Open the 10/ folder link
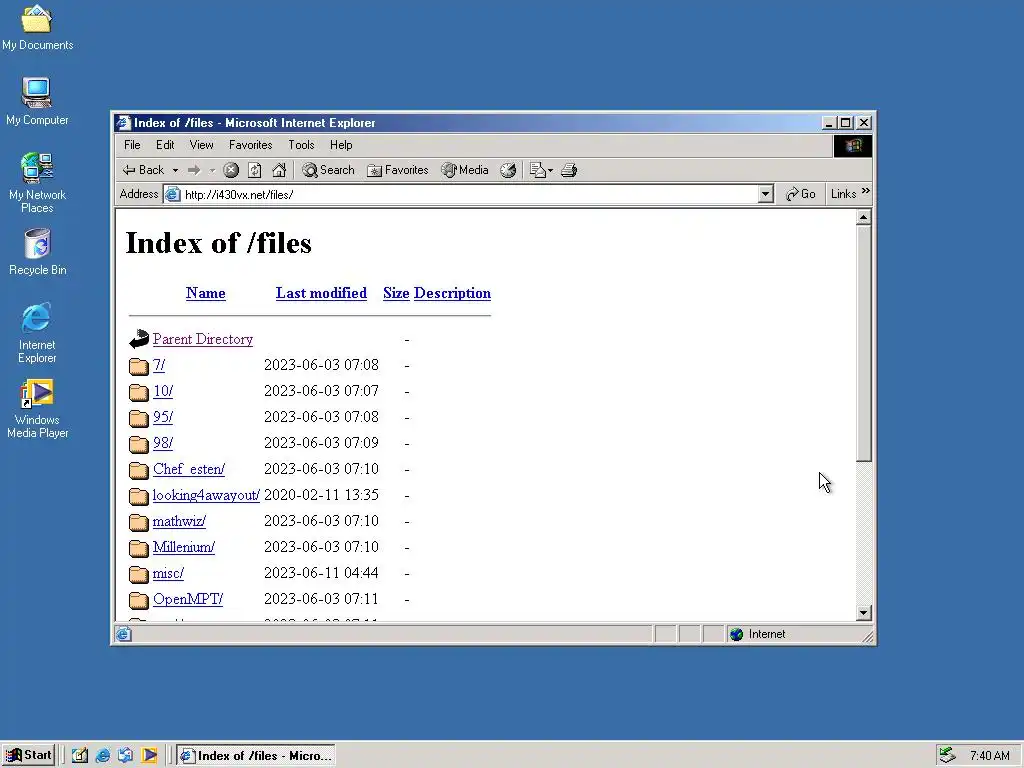 (163, 391)
